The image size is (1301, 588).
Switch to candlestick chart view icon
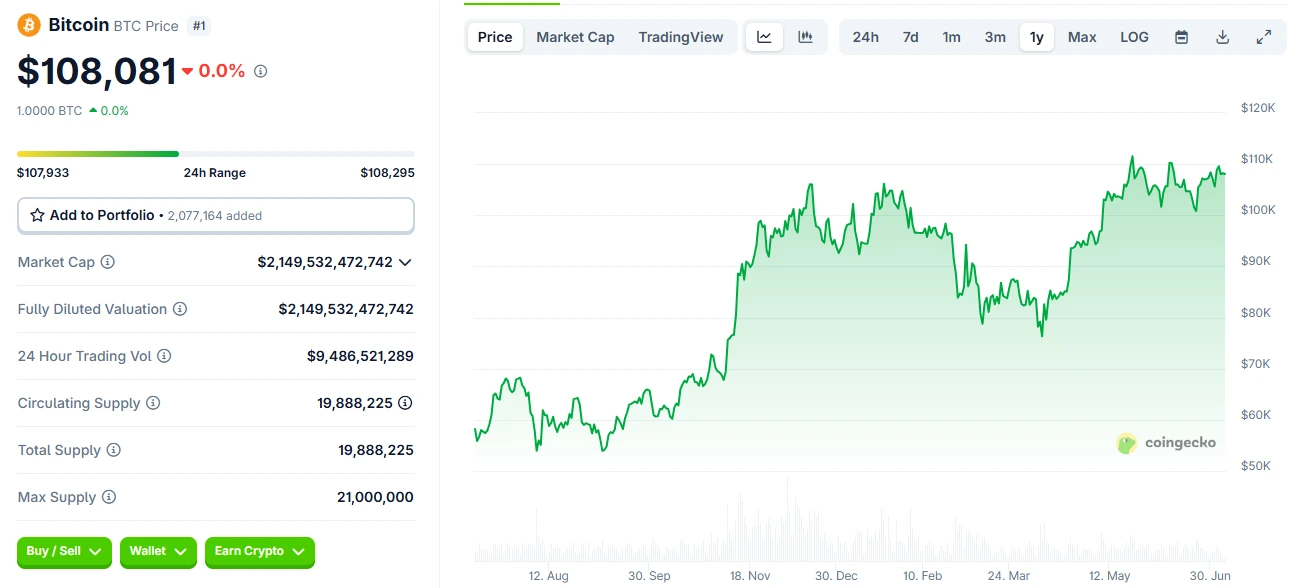(805, 37)
